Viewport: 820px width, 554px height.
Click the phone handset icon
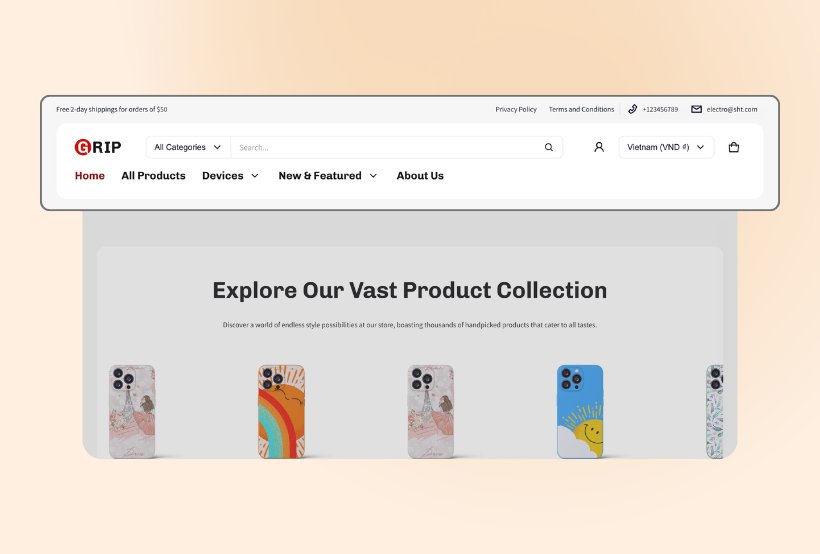pyautogui.click(x=632, y=109)
